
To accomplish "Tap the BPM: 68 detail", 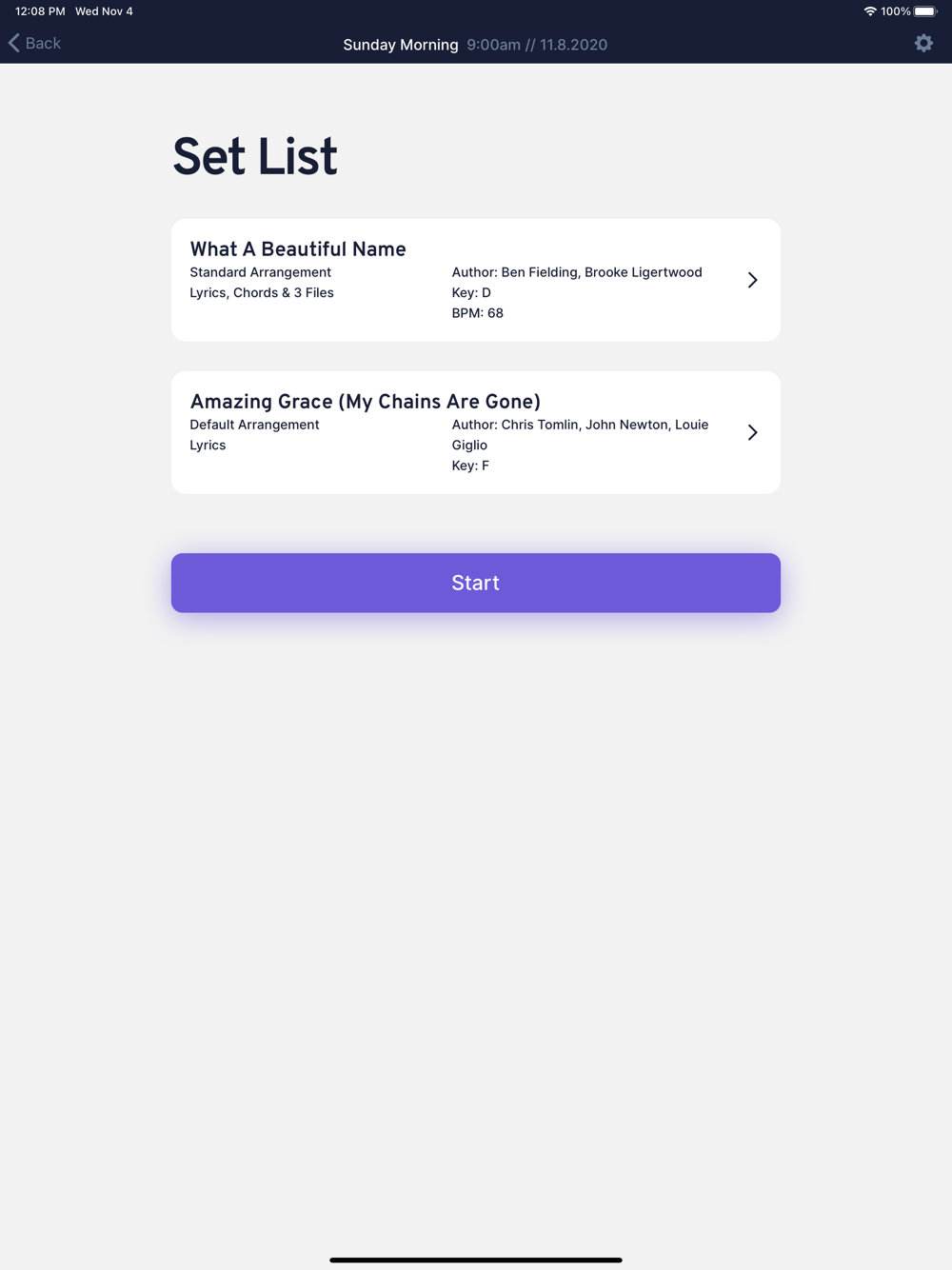I will 478,313.
